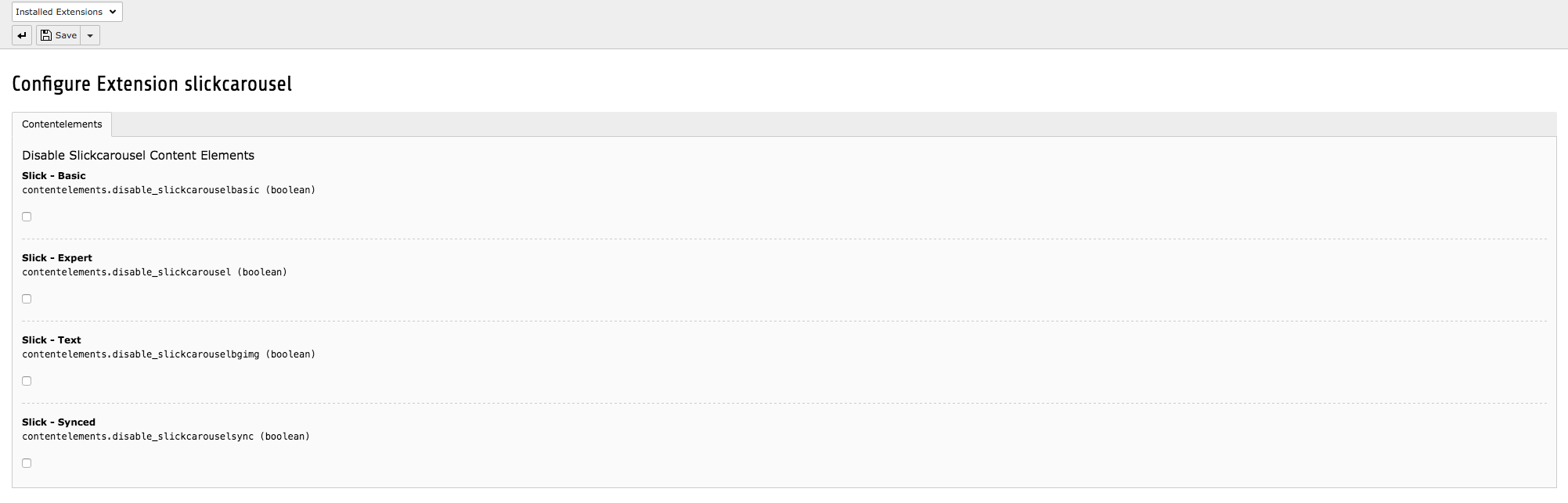The image size is (1568, 503).
Task: Open the Save options dropdown arrow
Action: tap(90, 35)
